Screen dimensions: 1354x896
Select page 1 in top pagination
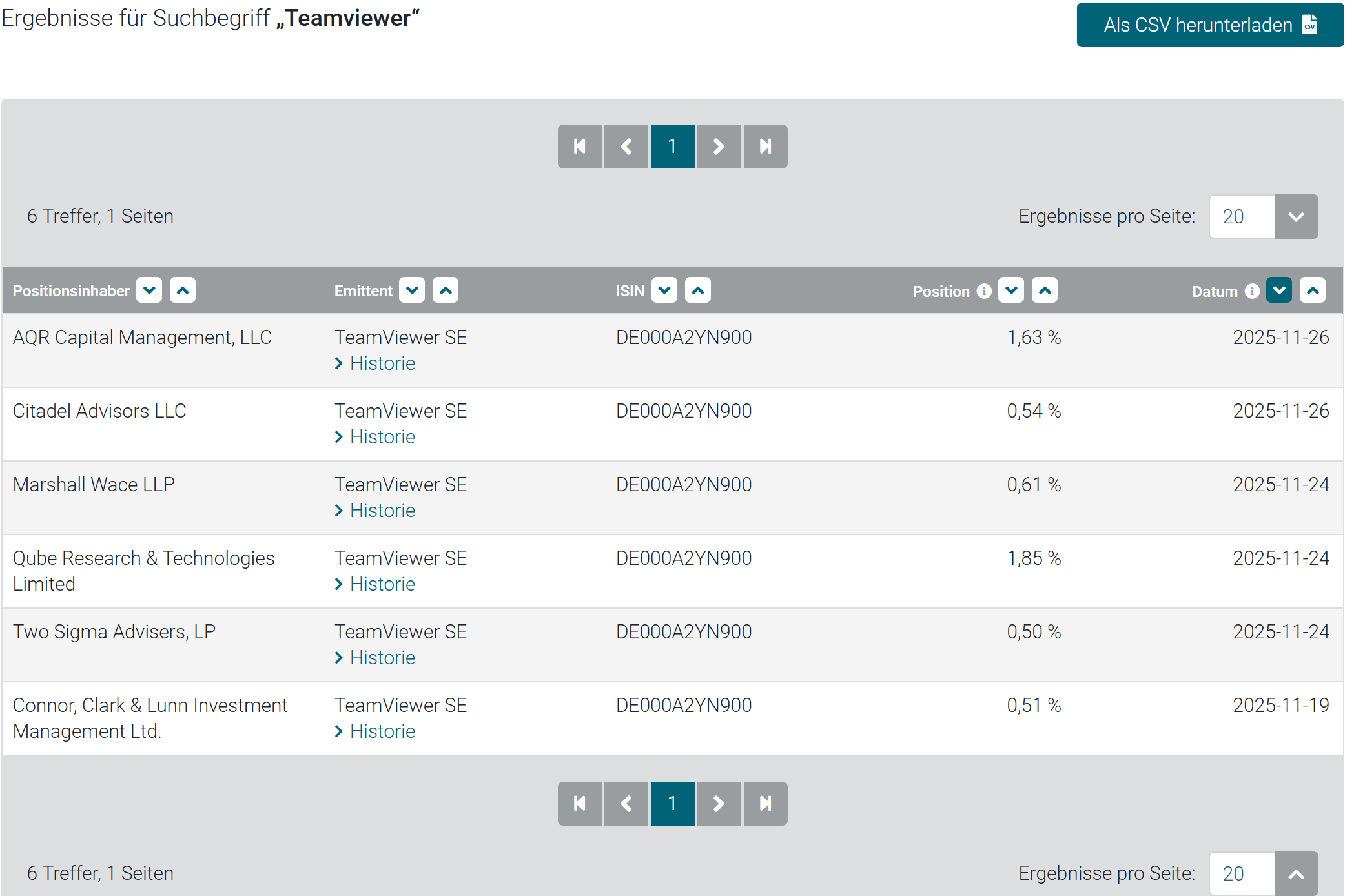coord(672,147)
